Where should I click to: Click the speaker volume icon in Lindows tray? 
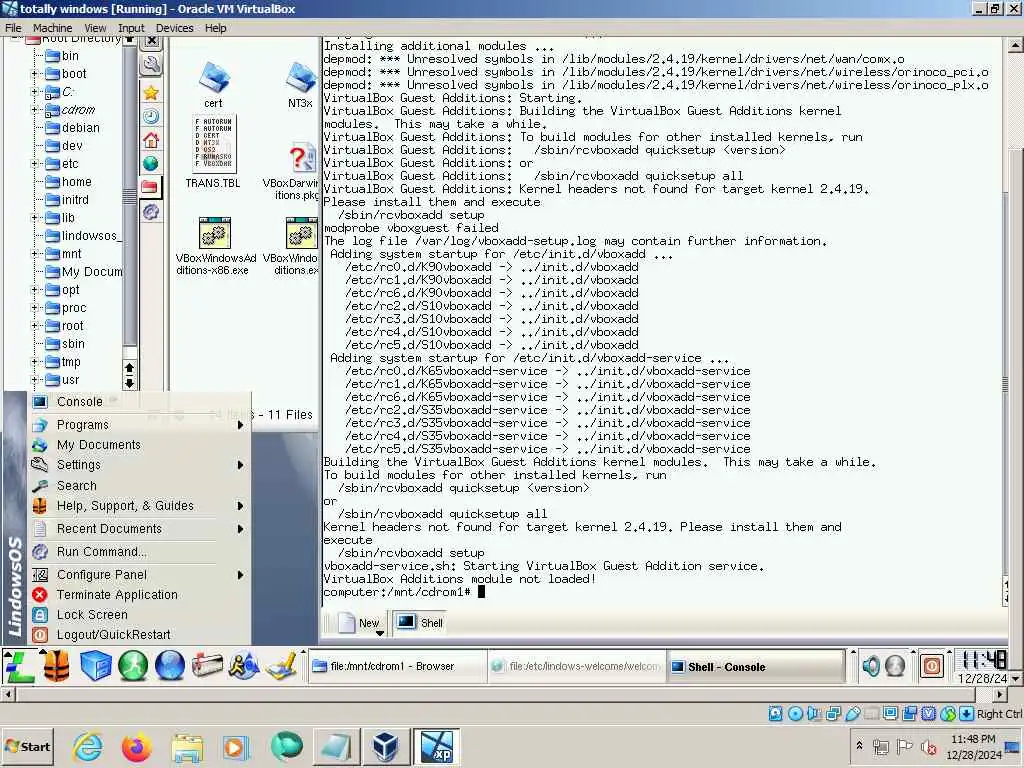coord(870,666)
